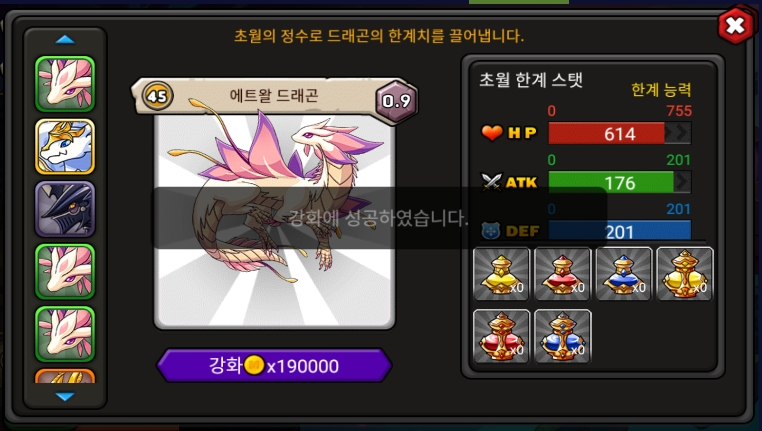The width and height of the screenshot is (762, 431).
Task: Select the large yellow essence potion
Action: click(685, 274)
